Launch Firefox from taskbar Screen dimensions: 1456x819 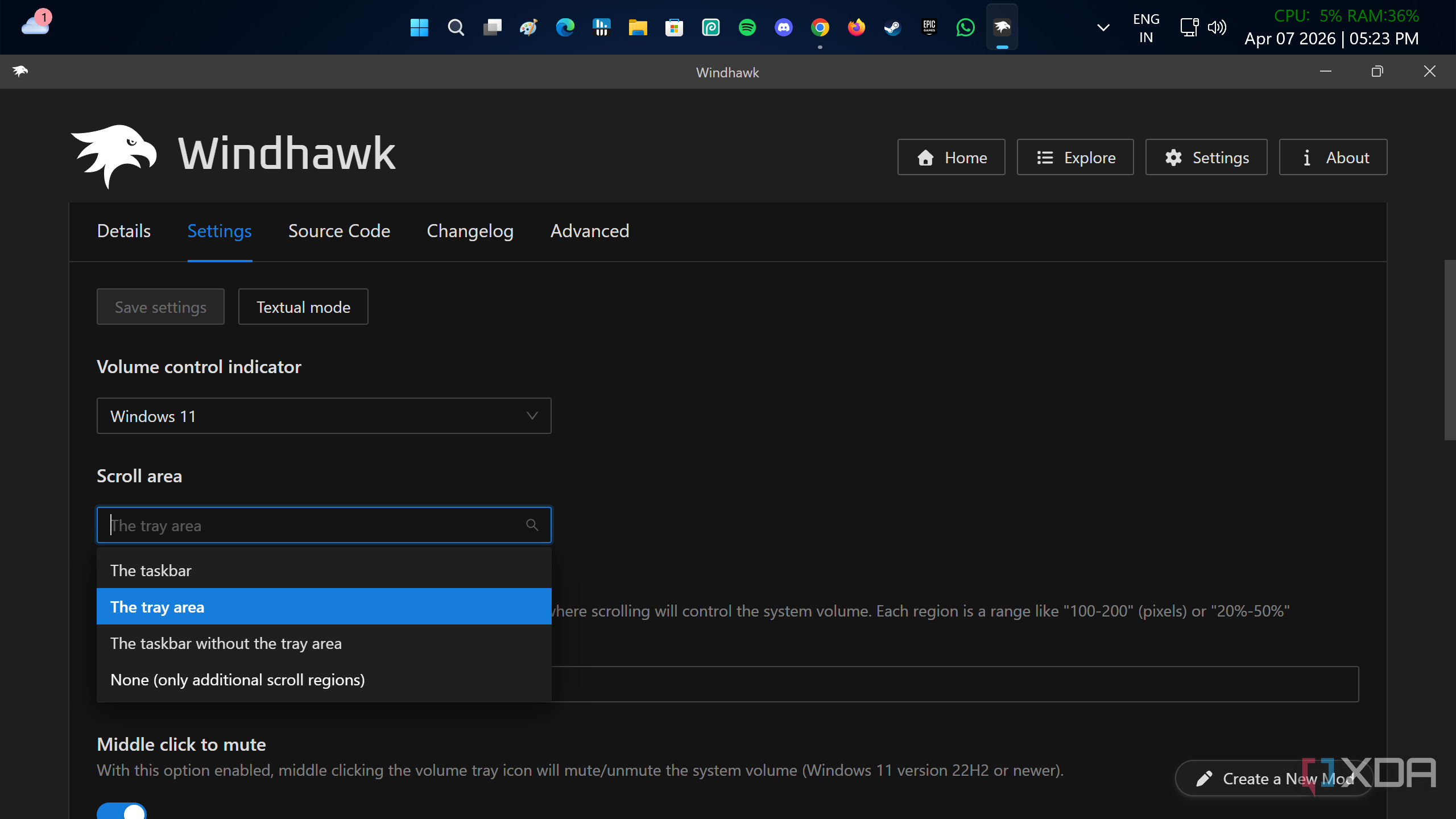856,27
